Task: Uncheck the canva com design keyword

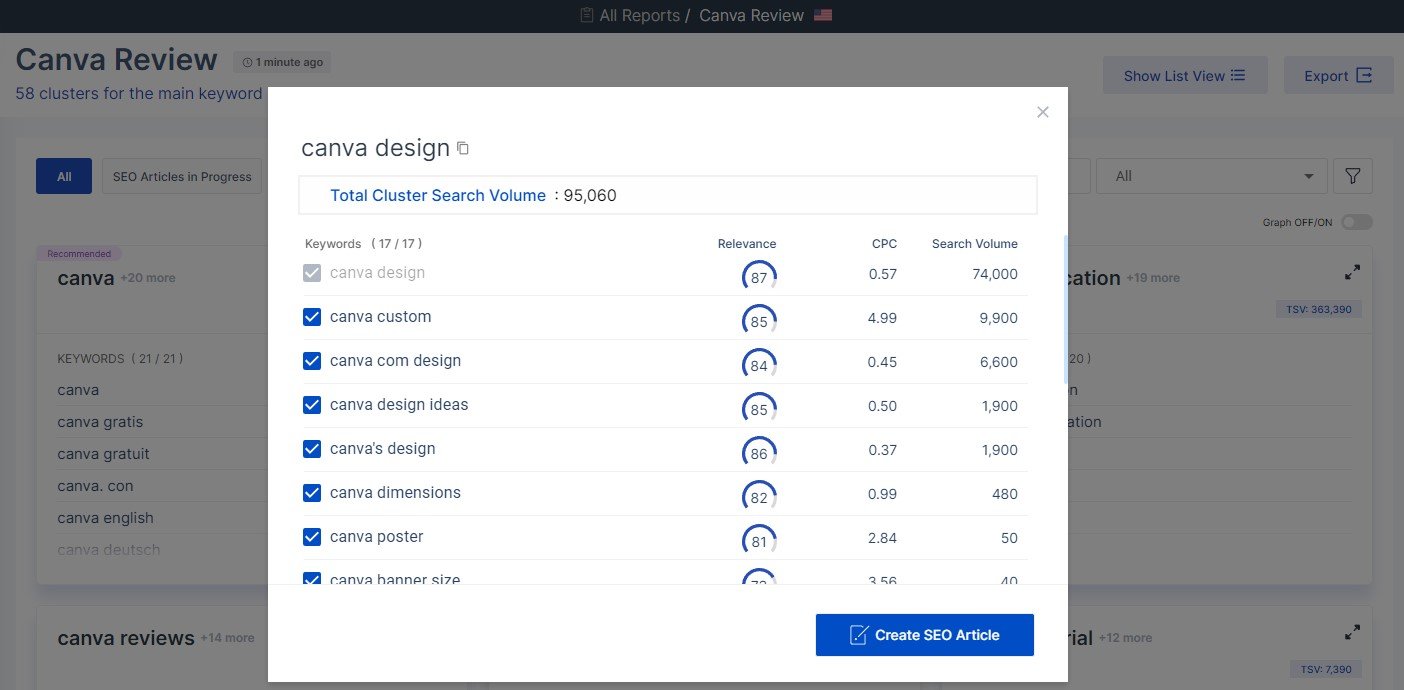Action: [312, 361]
